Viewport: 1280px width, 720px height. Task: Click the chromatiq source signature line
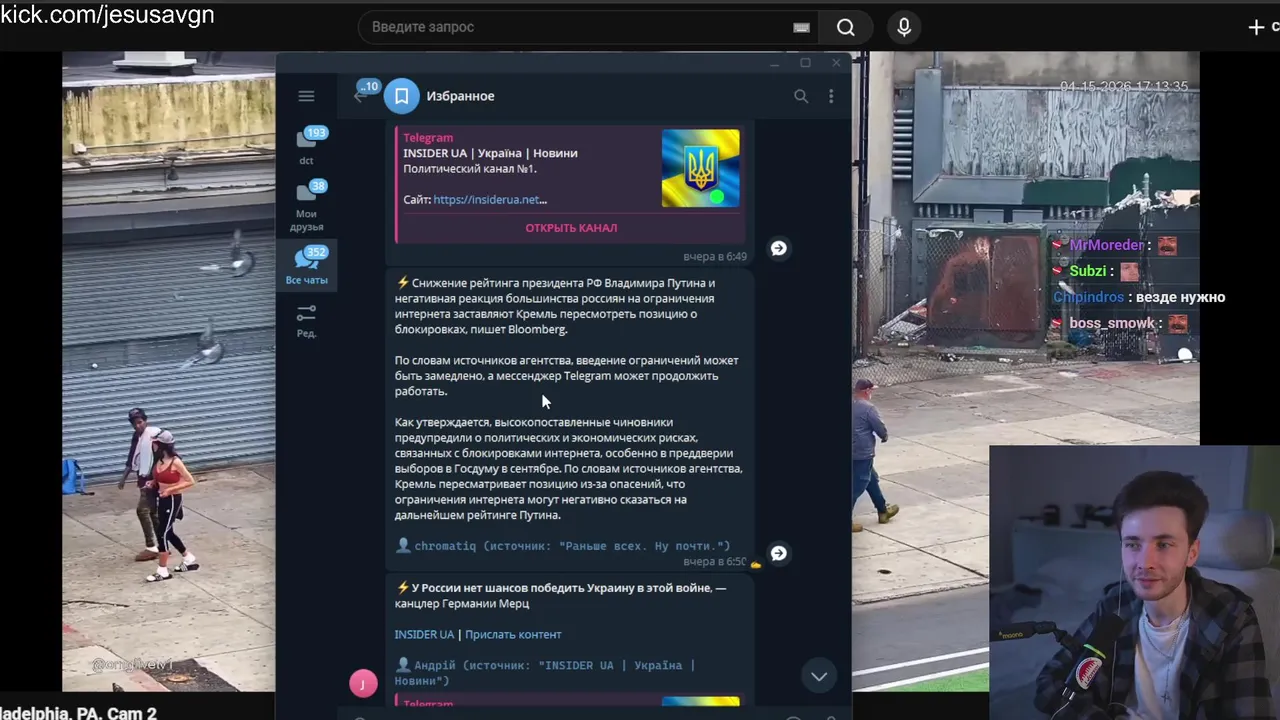coord(563,546)
